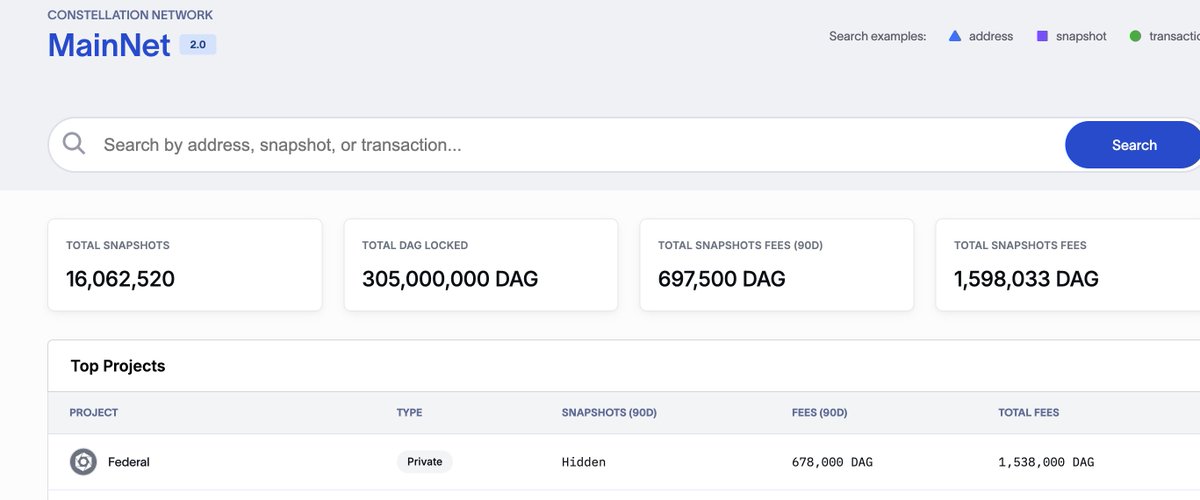Click the Search examples label
The image size is (1200, 500).
point(878,36)
